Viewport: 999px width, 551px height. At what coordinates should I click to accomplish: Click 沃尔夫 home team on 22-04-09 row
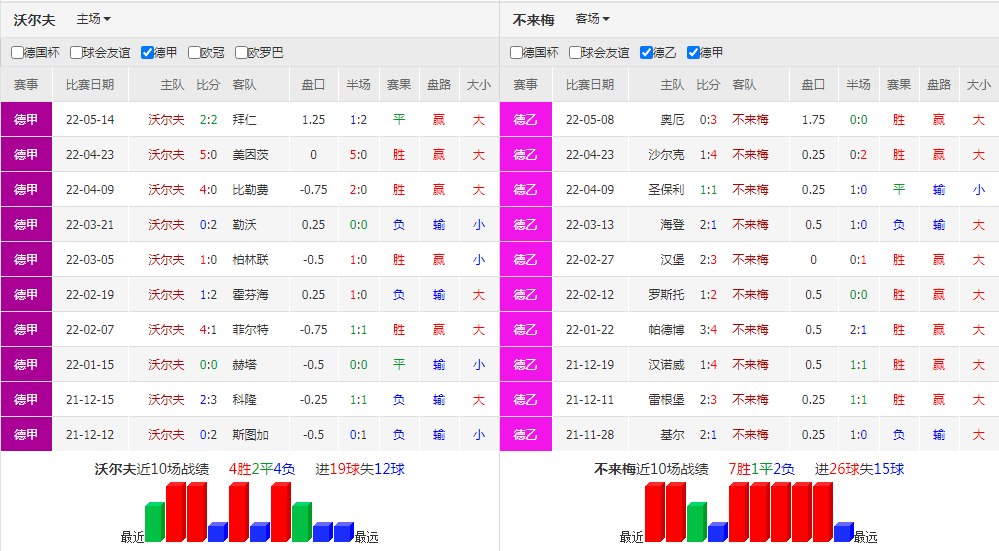(x=166, y=190)
